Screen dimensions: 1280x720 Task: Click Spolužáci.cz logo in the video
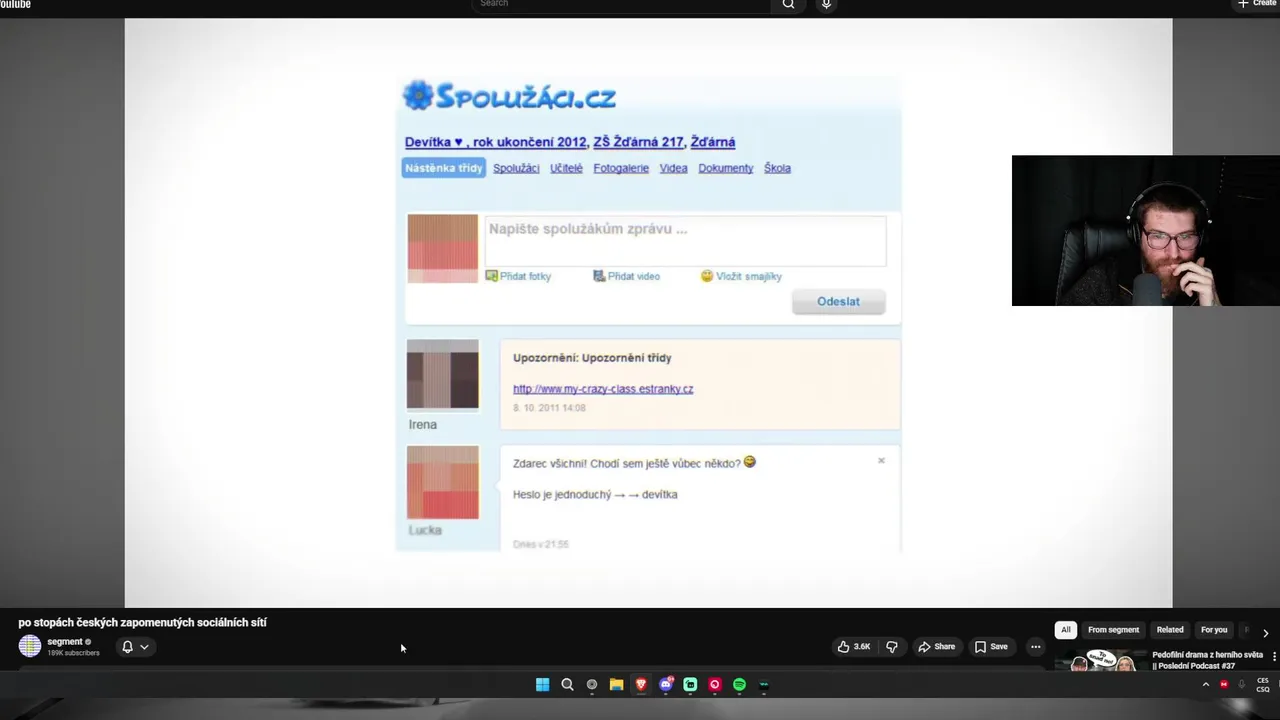509,96
